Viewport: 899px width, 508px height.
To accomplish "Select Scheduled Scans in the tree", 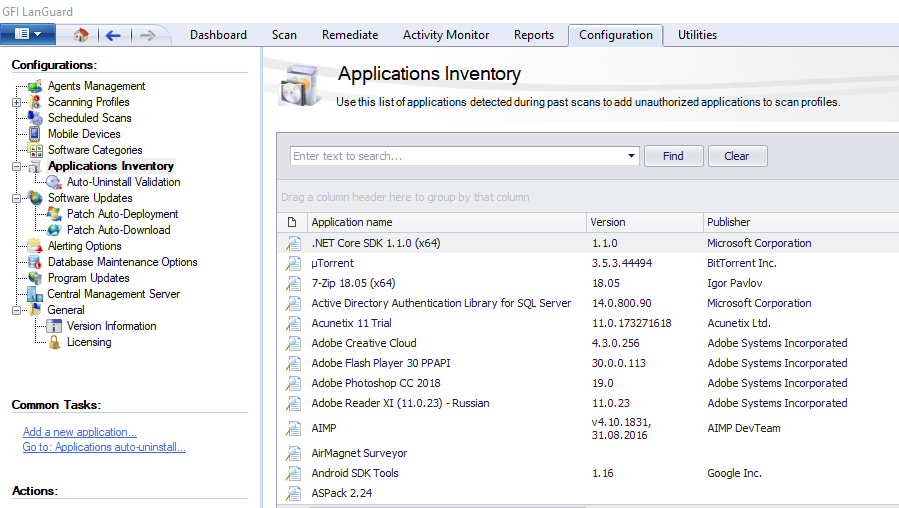I will 89,118.
